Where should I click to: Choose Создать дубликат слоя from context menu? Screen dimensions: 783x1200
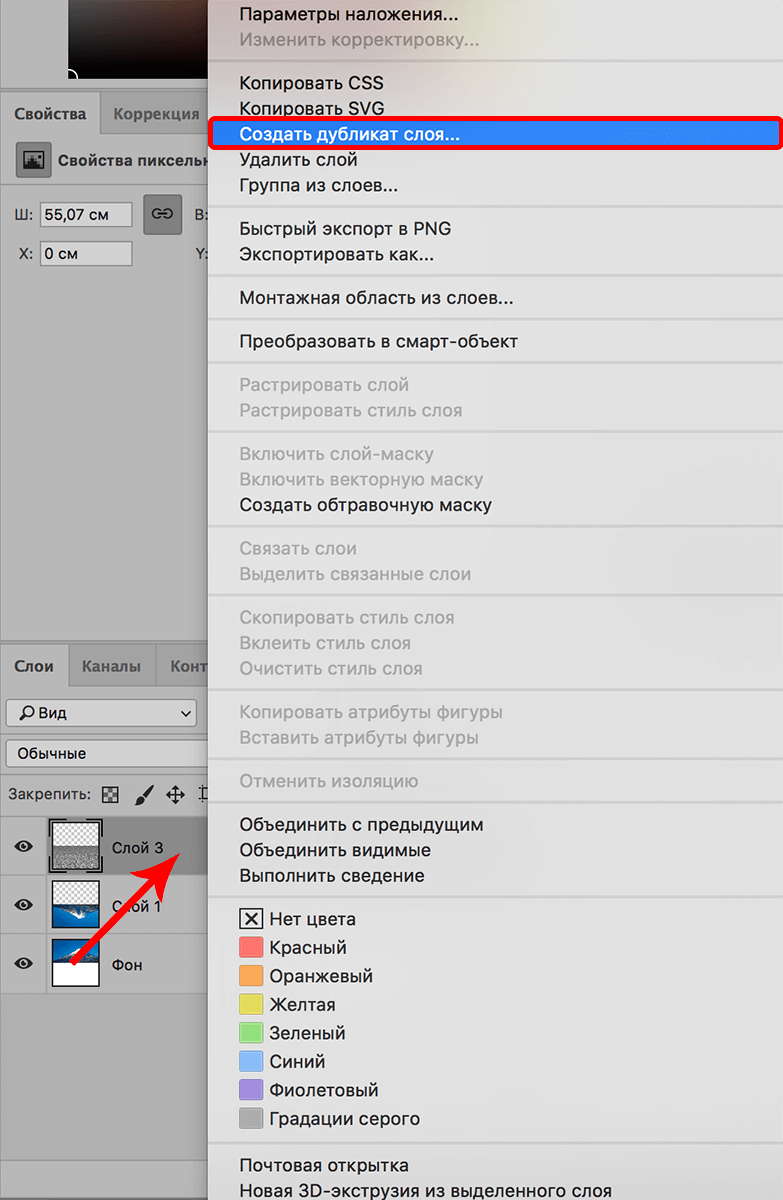tap(350, 134)
